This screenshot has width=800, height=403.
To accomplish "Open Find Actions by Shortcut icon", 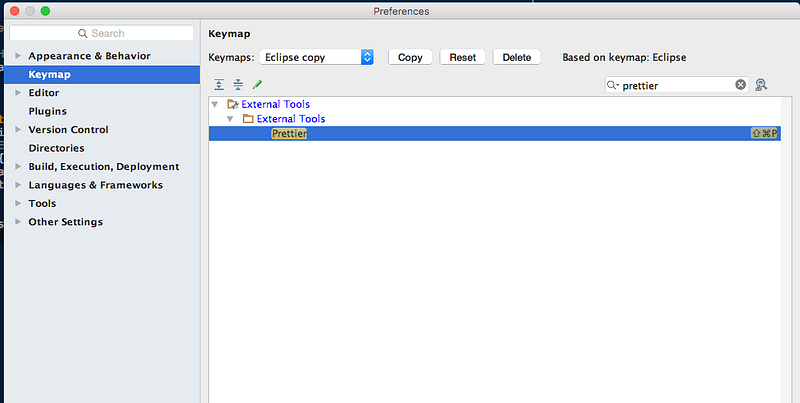I will [x=761, y=85].
